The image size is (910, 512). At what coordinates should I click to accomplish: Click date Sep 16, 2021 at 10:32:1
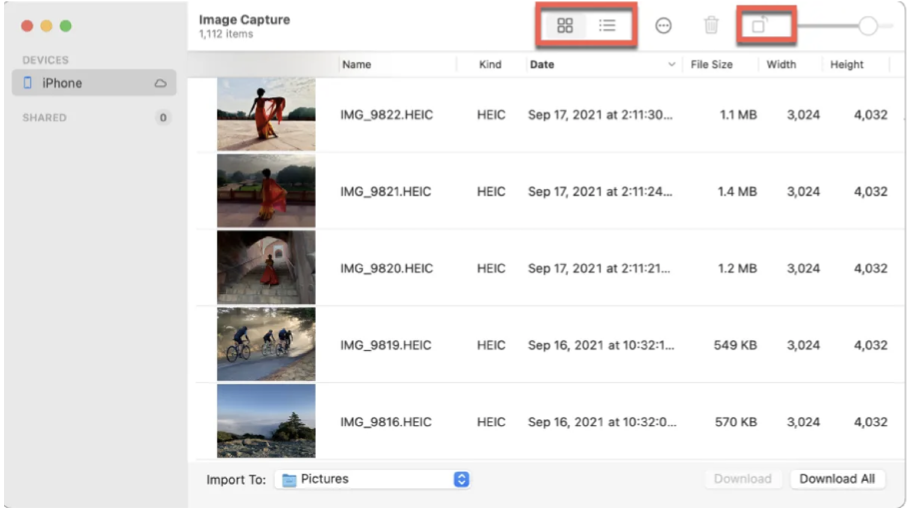click(601, 345)
